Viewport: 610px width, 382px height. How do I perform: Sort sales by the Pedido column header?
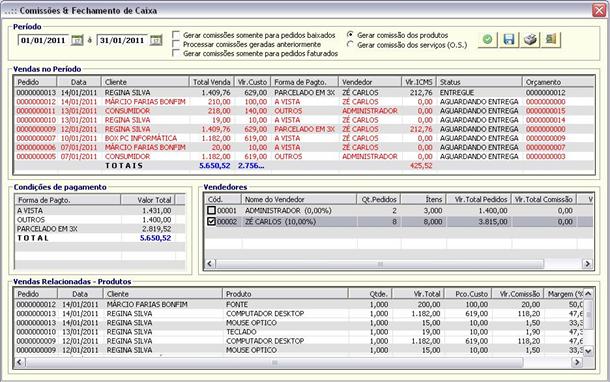point(35,82)
